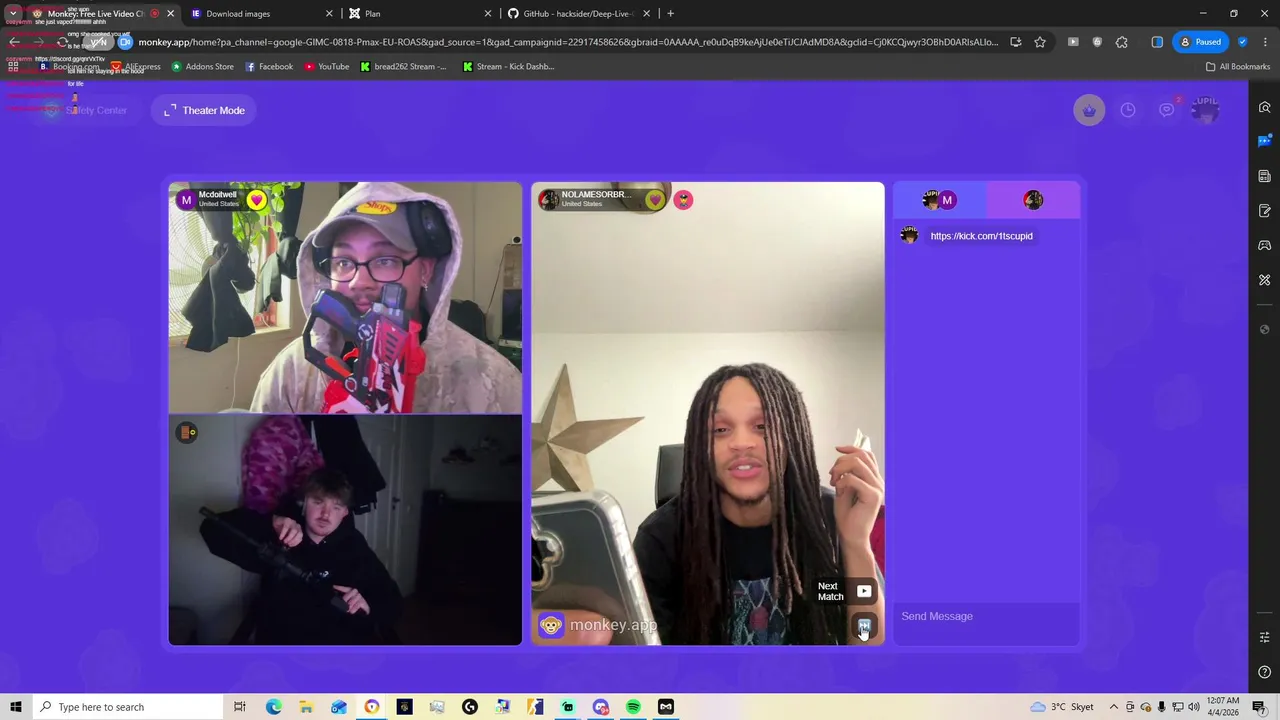This screenshot has height=720, width=1280.
Task: Launch Microsoft Edge from taskbar
Action: point(273,707)
